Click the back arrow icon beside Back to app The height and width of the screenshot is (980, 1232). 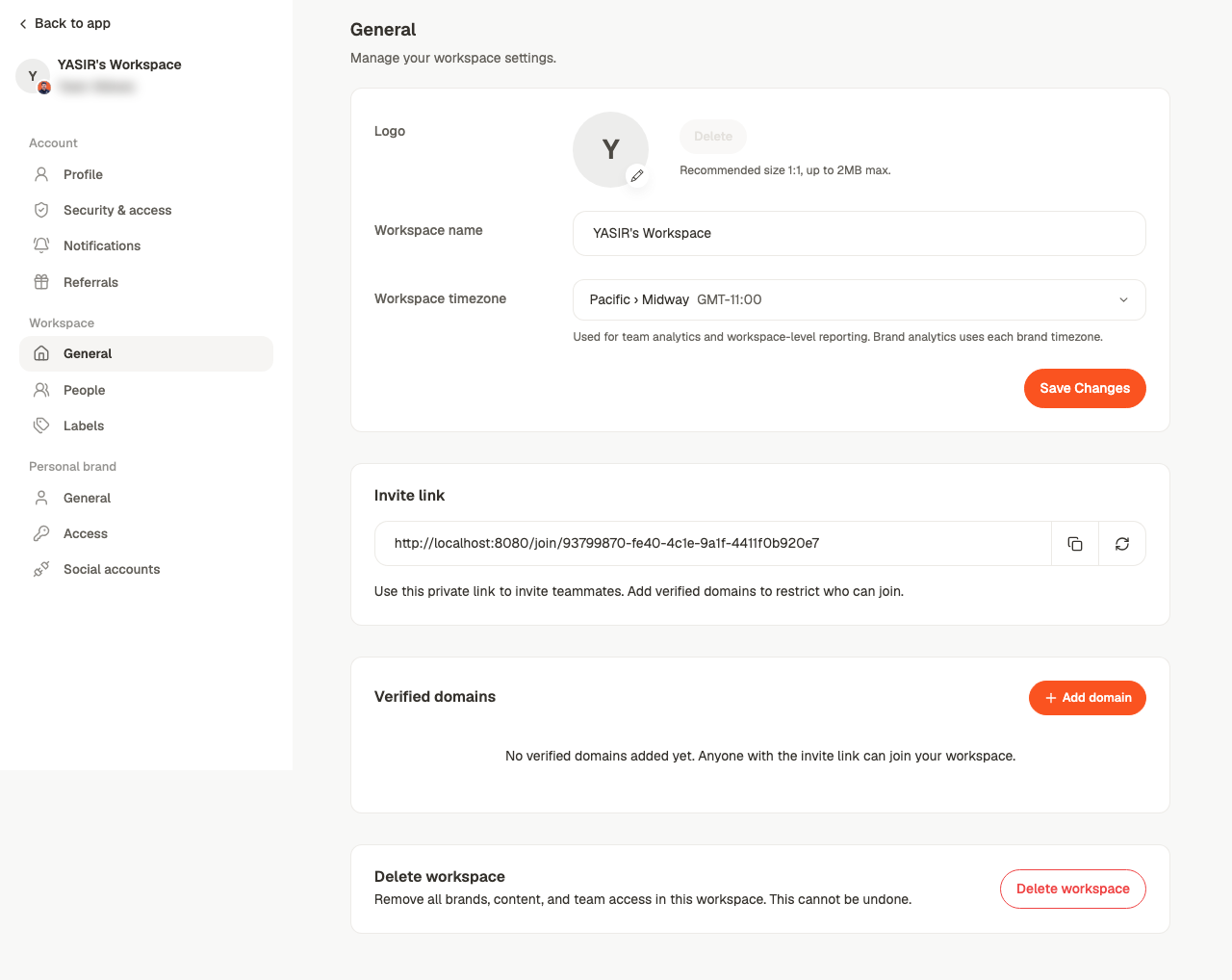click(23, 24)
